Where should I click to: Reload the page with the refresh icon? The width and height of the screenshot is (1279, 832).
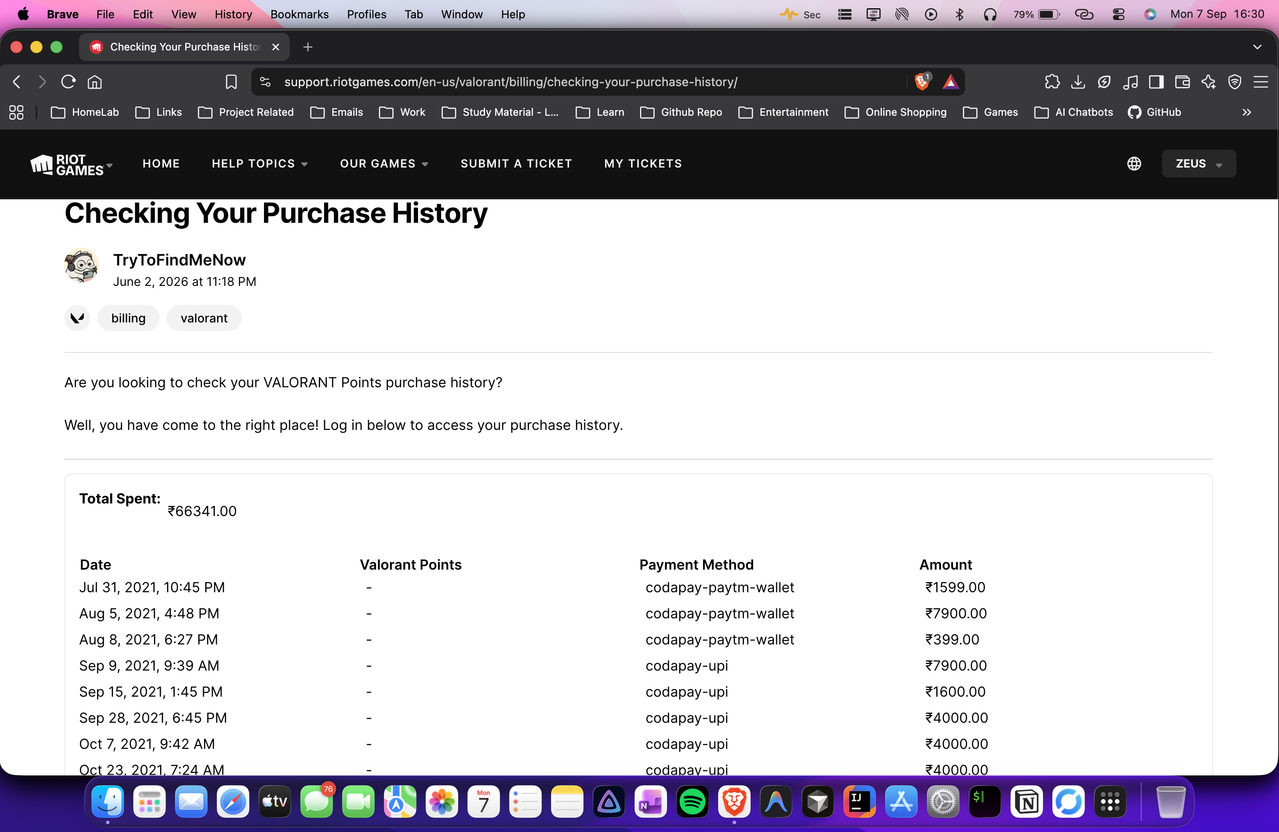click(68, 82)
